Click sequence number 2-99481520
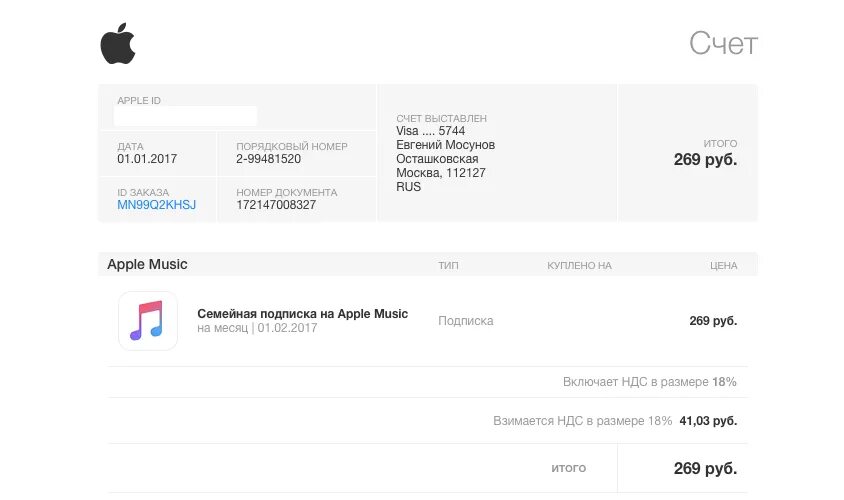 pyautogui.click(x=268, y=159)
